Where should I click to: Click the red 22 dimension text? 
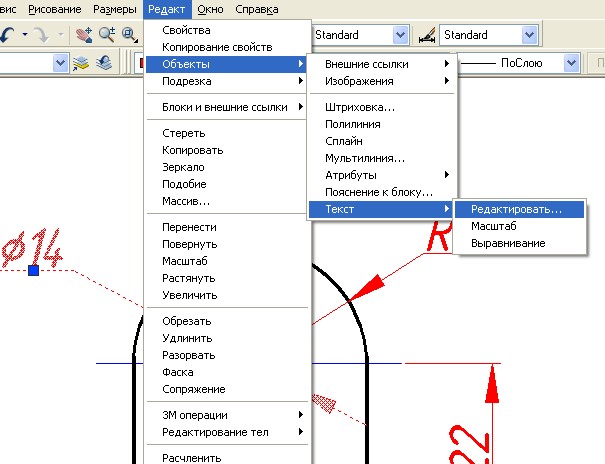469,444
